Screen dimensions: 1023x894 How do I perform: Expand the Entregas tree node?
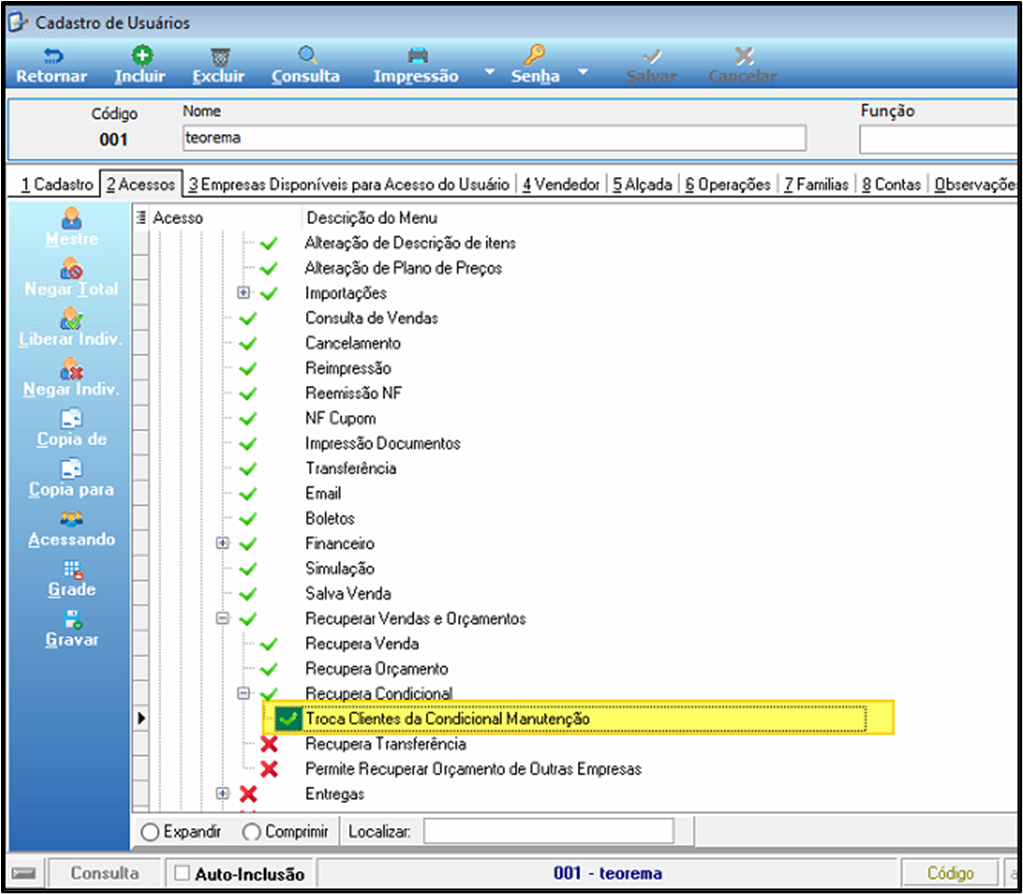(223, 794)
